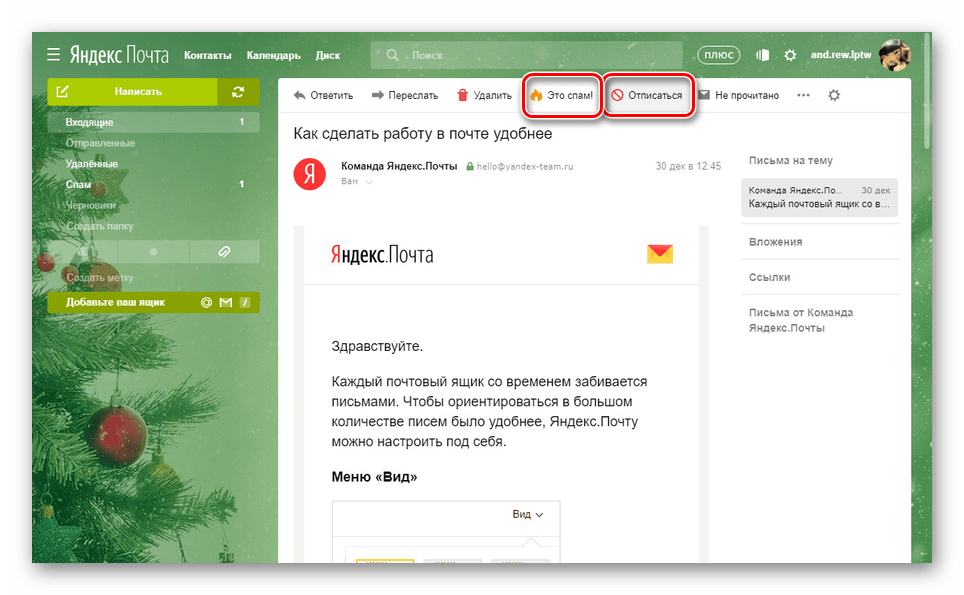Open the toolbar settings gear after the three dots
Screen dimensions: 964x595
(835, 96)
